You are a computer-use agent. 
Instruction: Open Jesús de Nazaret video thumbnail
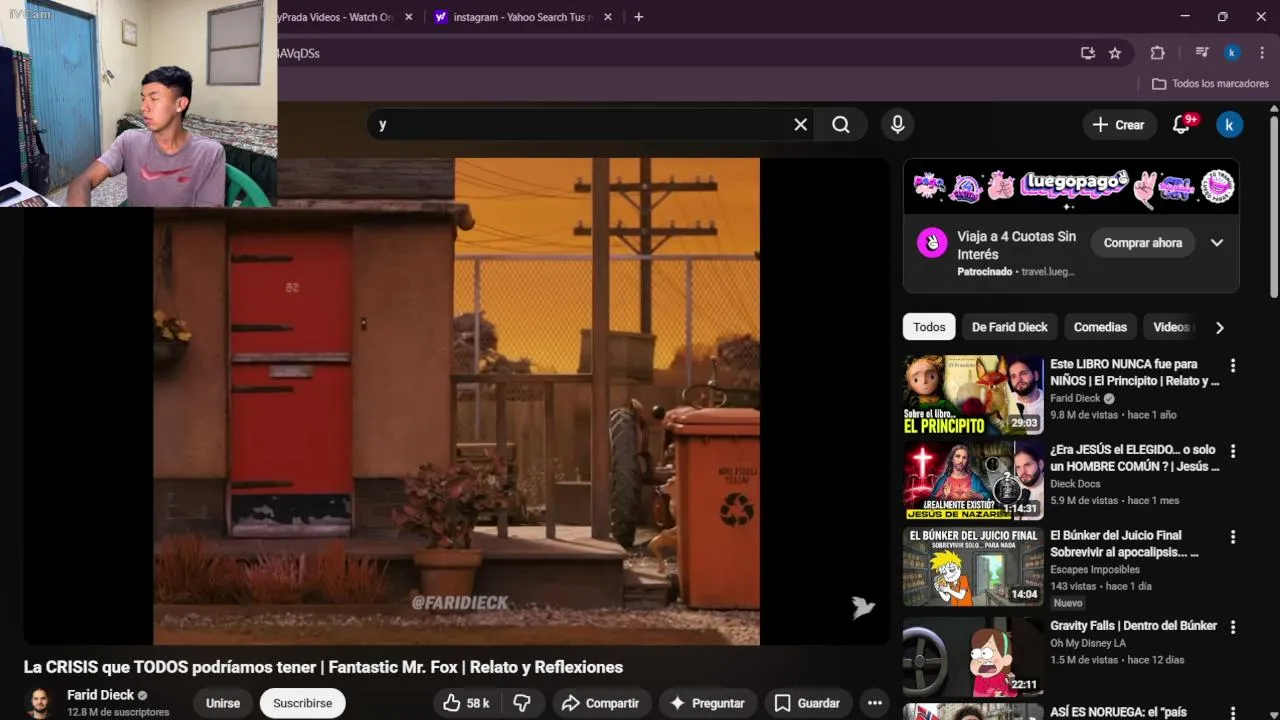[x=973, y=481]
